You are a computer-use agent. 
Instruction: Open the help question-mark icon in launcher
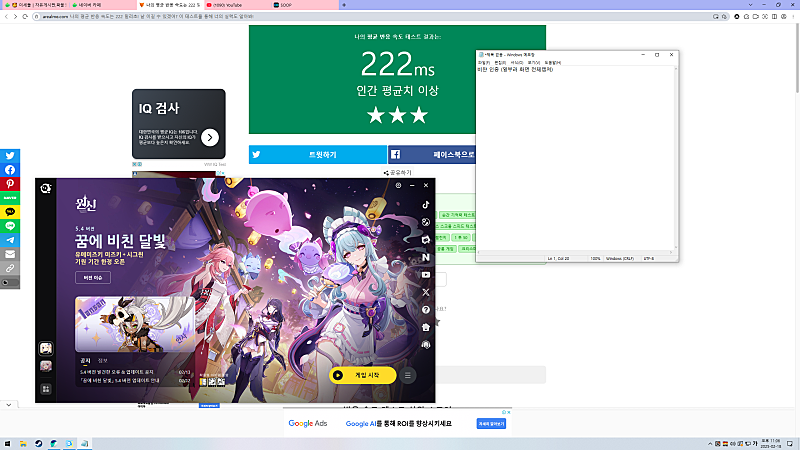point(426,310)
